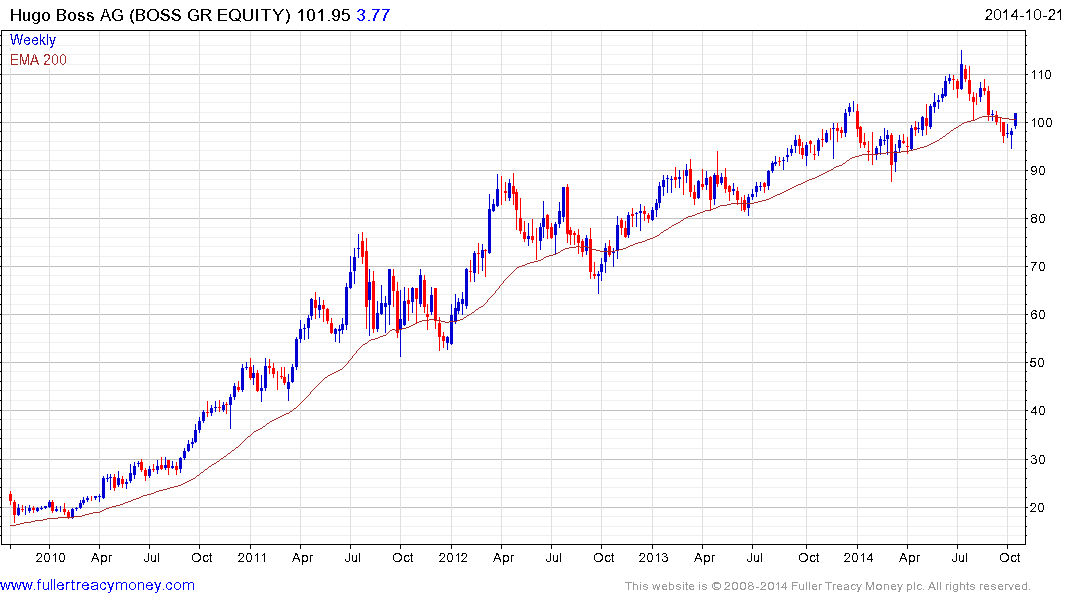Screen dimensions: 1075x600
Task: Click the 2014-10-21 date label
Action: click(1023, 14)
